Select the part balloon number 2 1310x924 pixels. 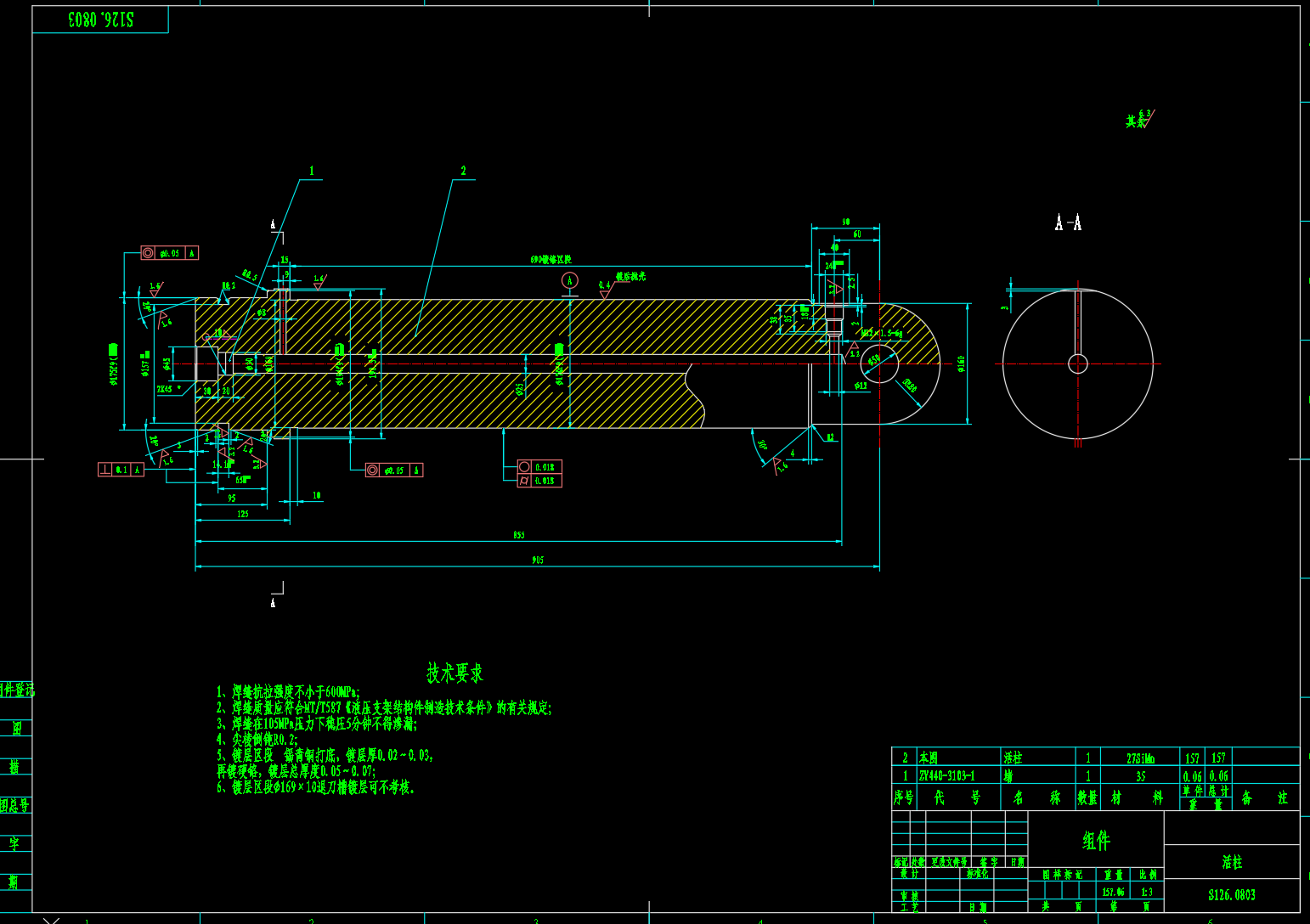[x=463, y=172]
